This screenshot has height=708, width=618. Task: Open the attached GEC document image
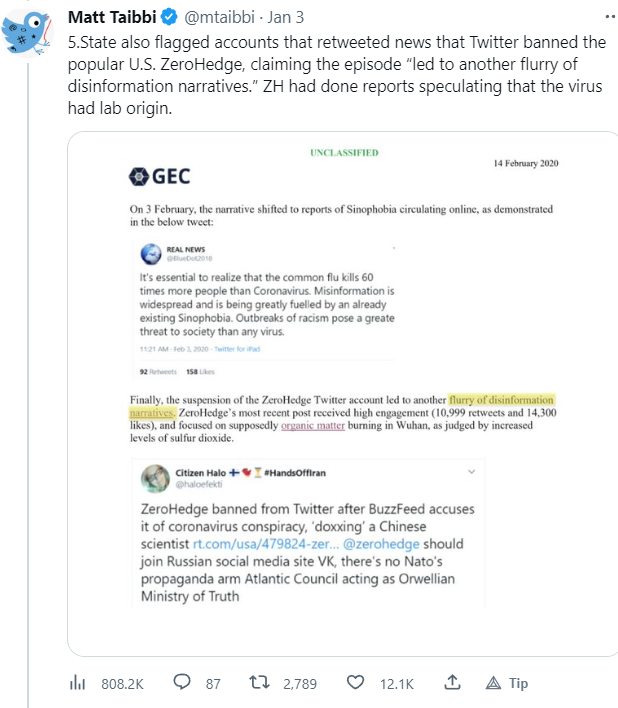tap(343, 390)
